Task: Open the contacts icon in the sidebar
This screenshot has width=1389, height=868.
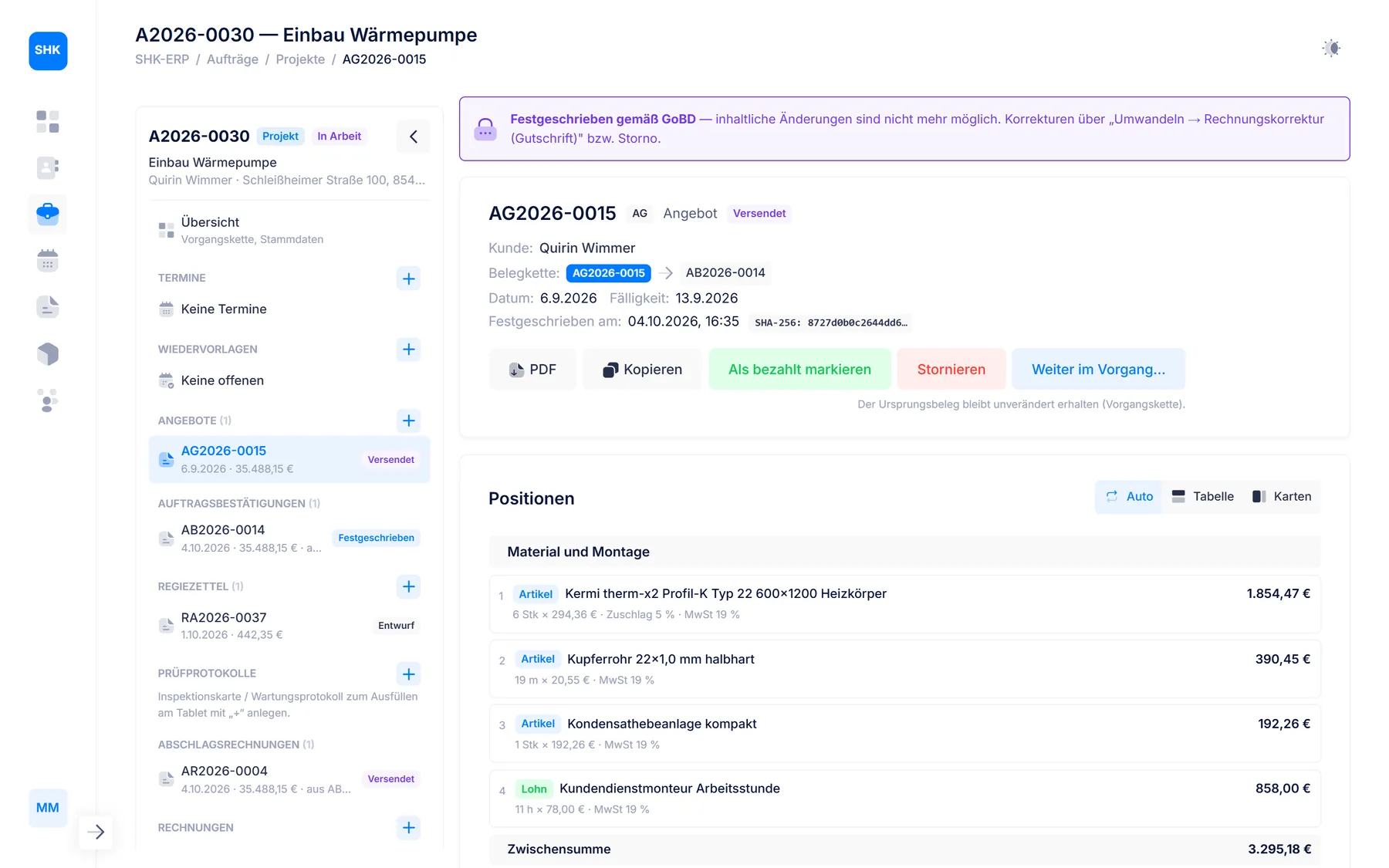Action: 48,167
